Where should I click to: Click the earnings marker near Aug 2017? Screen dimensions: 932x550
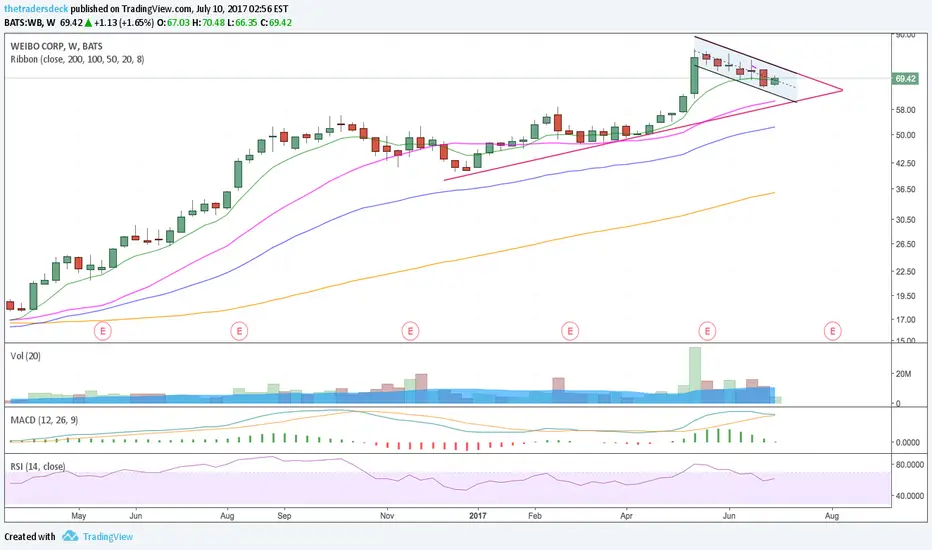(832, 331)
